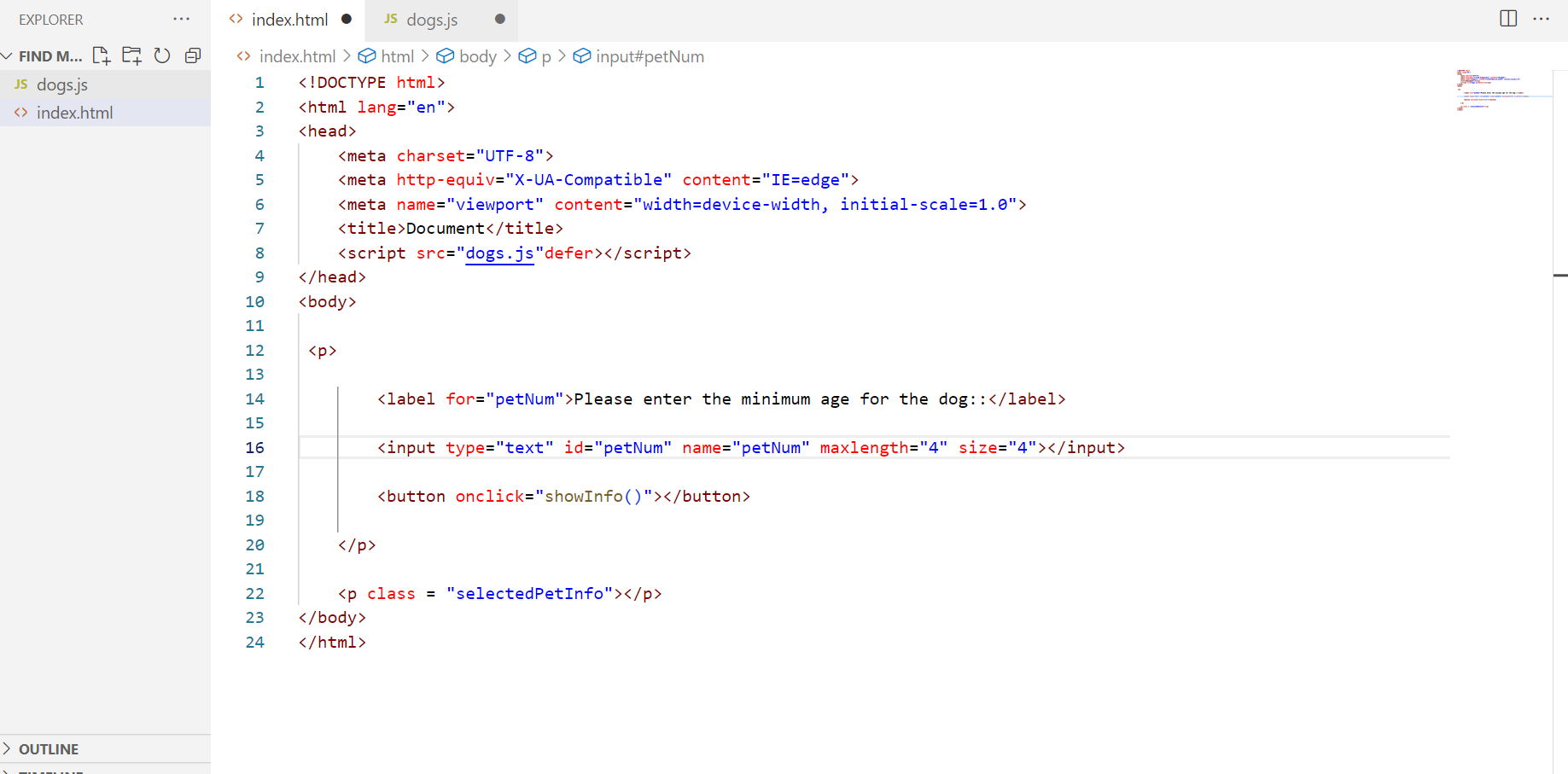Click input#petNum in the breadcrumb path
This screenshot has width=1568, height=774.
click(650, 56)
